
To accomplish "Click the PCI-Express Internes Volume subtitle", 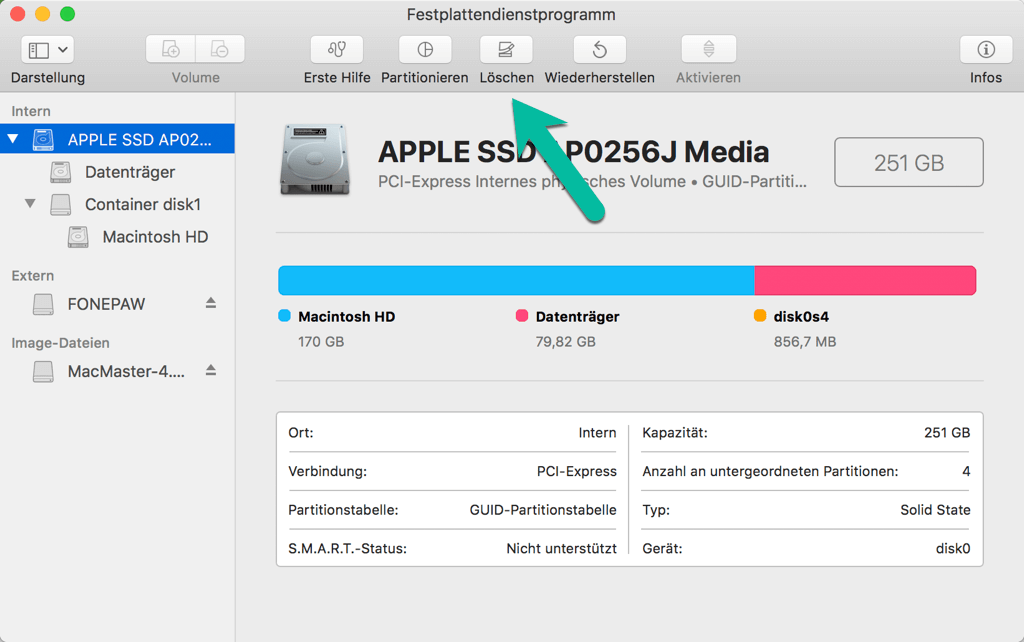I will pyautogui.click(x=592, y=182).
